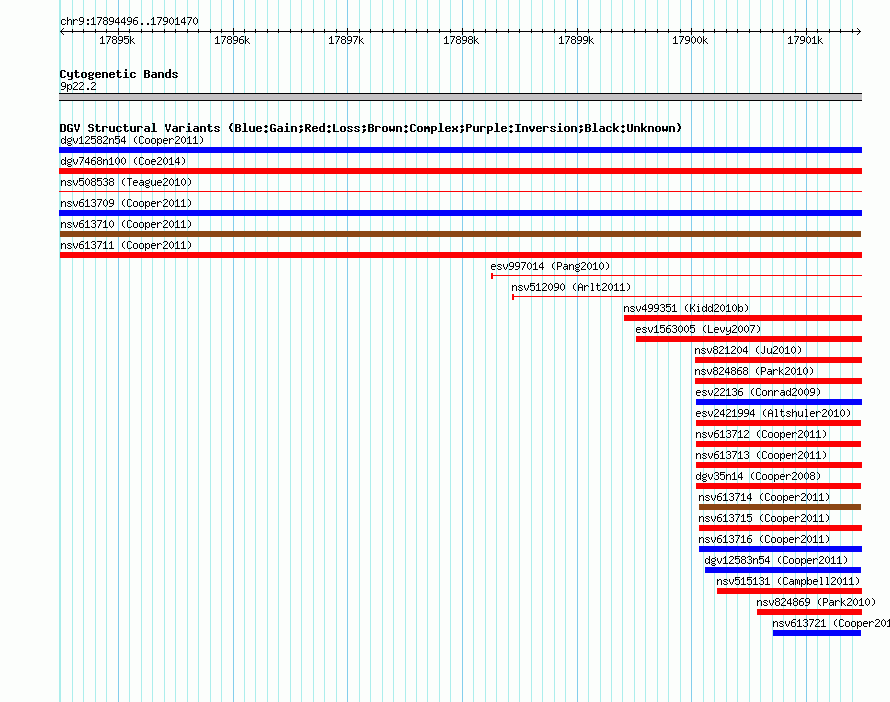Select nsv824869 (Park2010) label
Image resolution: width=890 pixels, height=702 pixels.
816,602
